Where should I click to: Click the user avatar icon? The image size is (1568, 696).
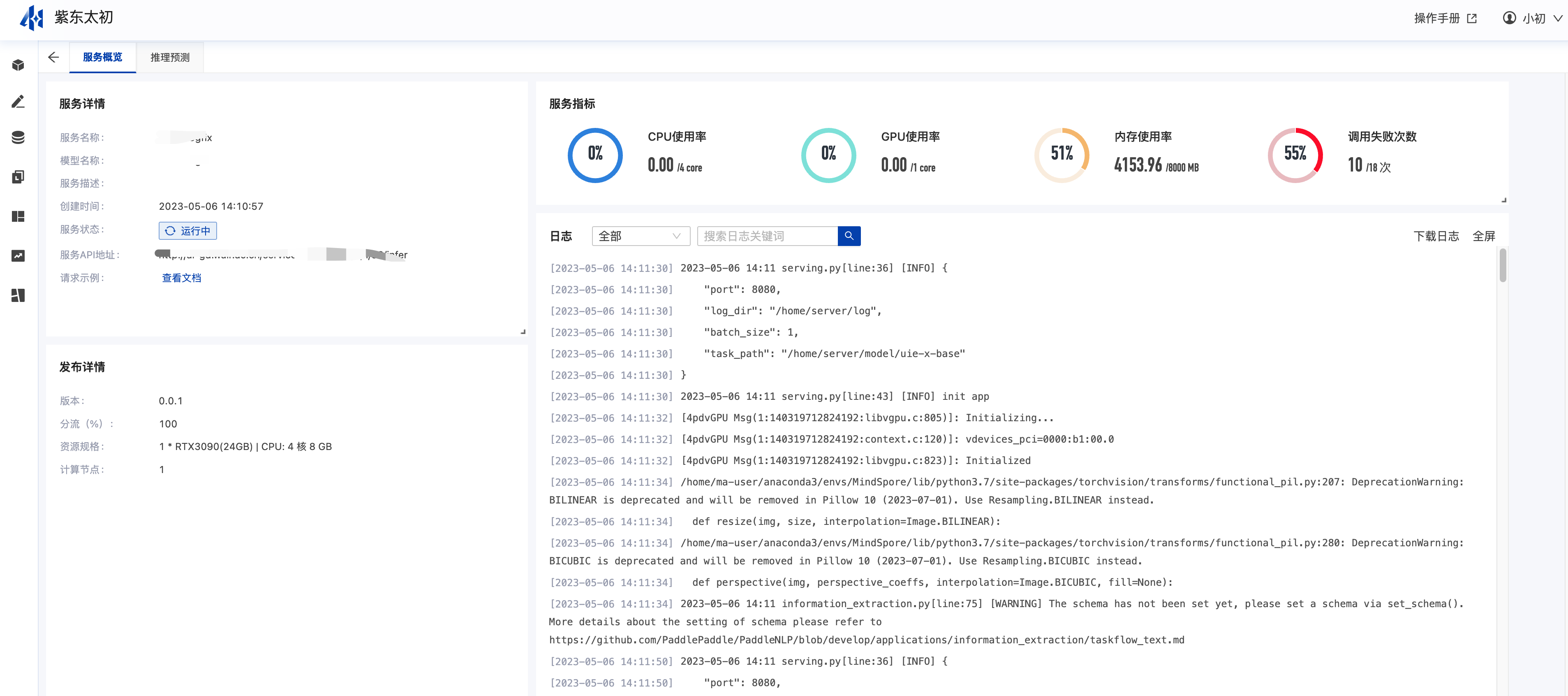(1509, 18)
